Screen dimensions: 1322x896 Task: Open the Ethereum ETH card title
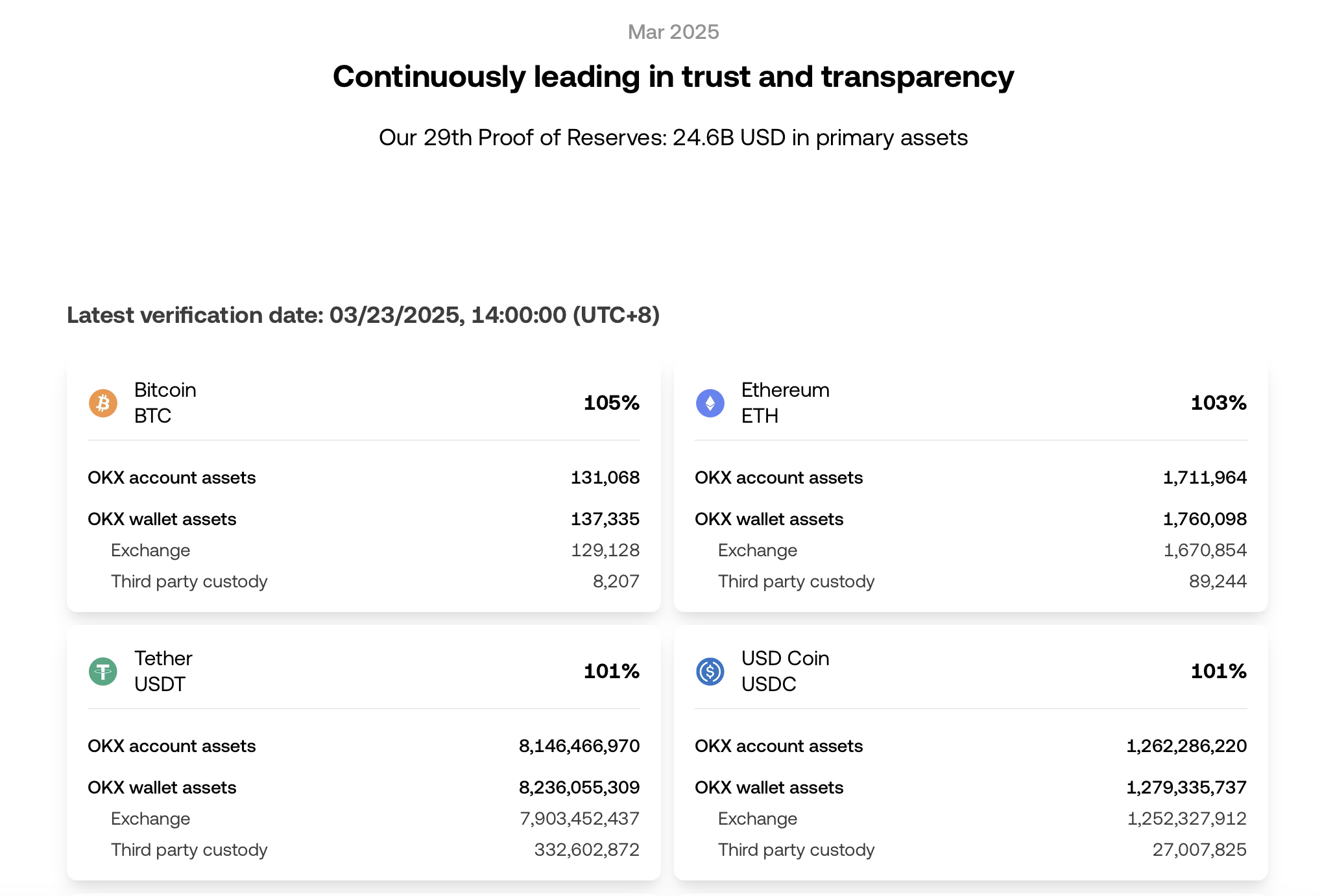(785, 403)
